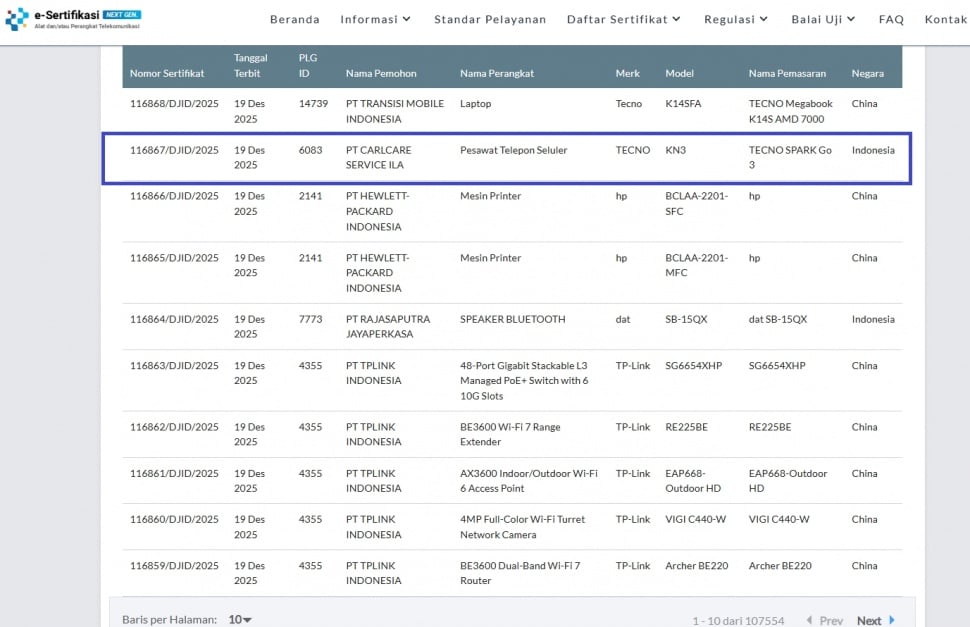Click the Prev page arrow icon

[x=809, y=620]
